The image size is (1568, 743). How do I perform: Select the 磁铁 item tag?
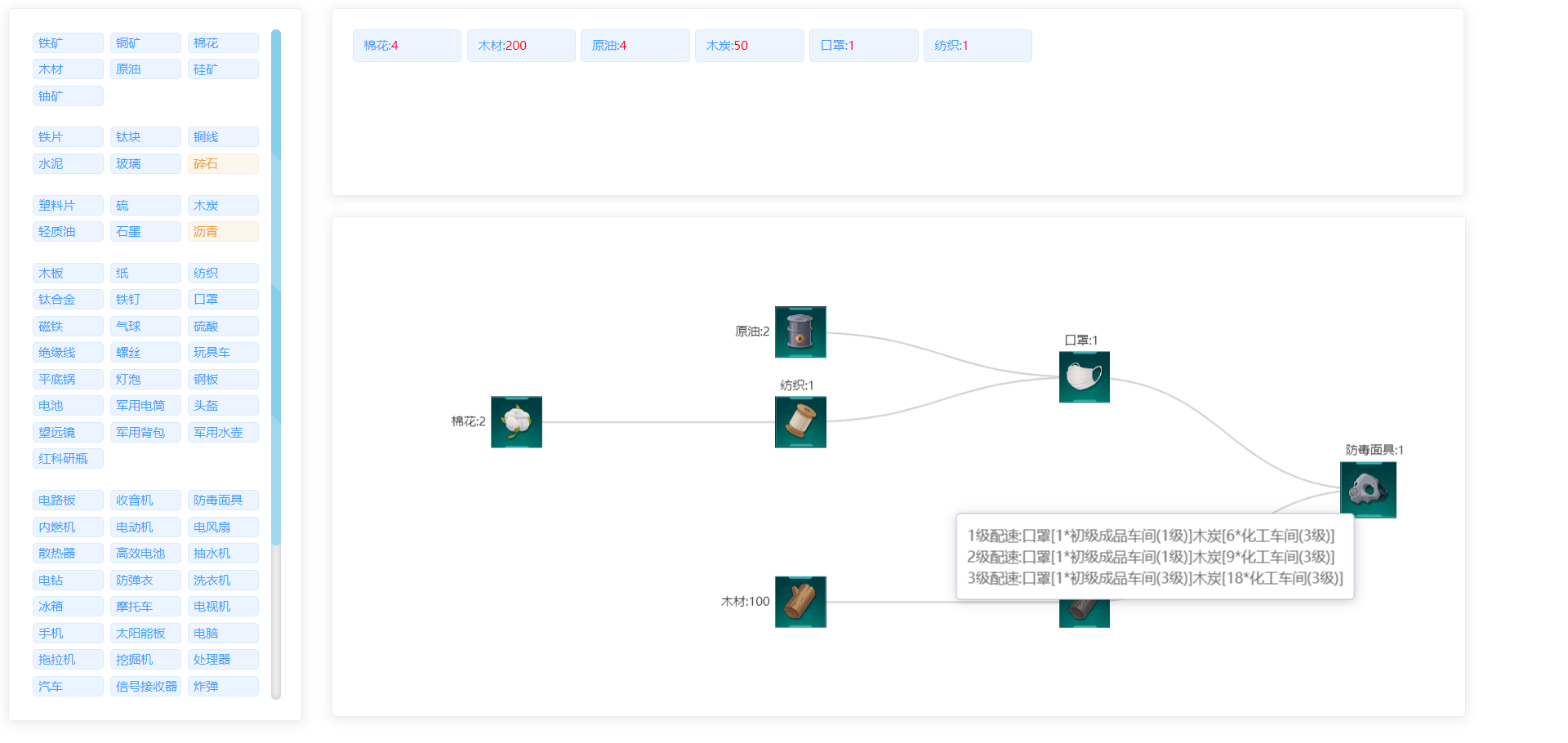click(69, 327)
